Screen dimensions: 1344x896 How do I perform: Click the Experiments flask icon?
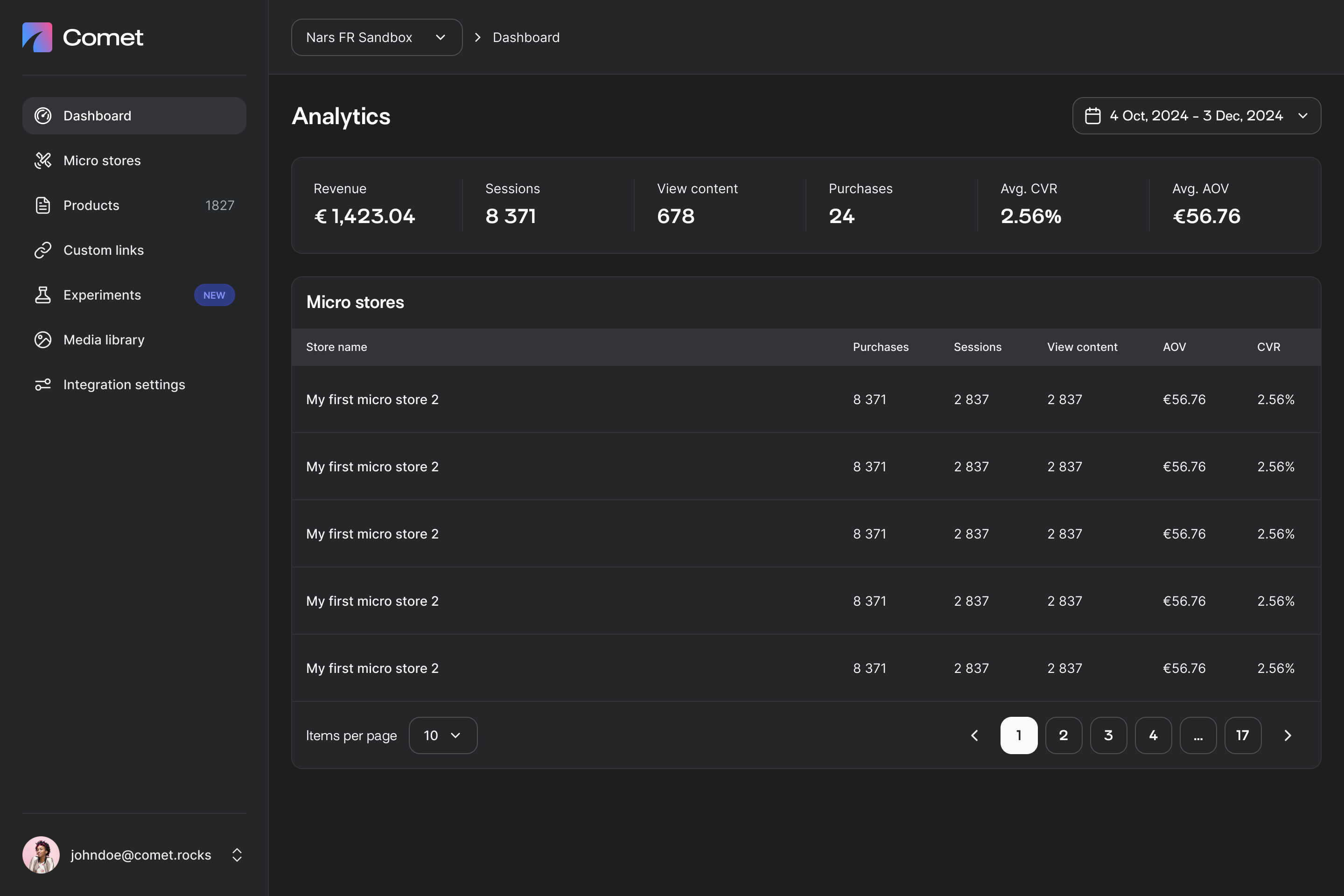click(x=43, y=295)
